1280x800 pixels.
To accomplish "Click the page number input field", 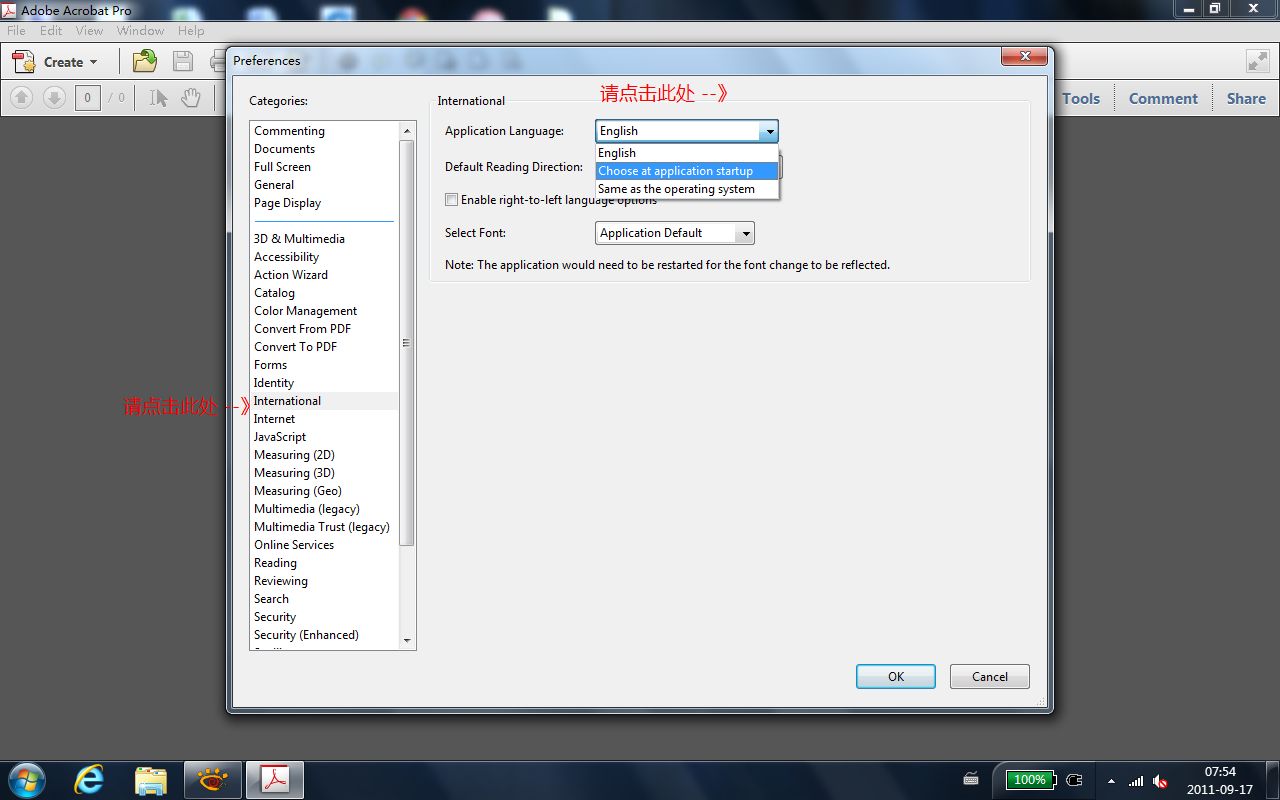I will pyautogui.click(x=87, y=97).
